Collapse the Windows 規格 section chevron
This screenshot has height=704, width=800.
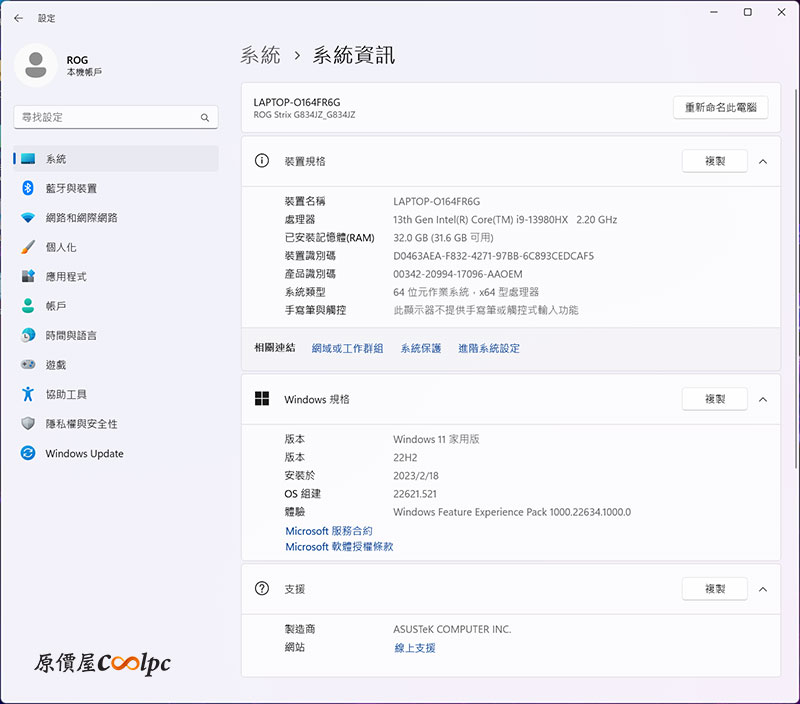pos(763,399)
